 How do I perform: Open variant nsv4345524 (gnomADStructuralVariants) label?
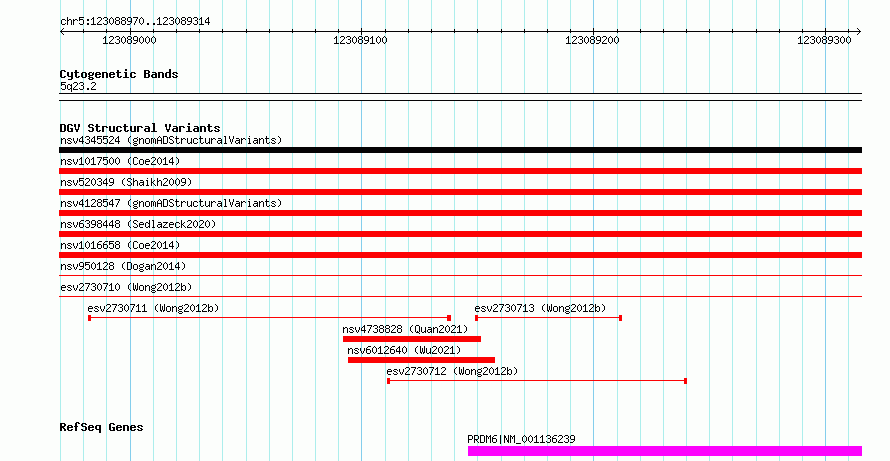tap(171, 140)
